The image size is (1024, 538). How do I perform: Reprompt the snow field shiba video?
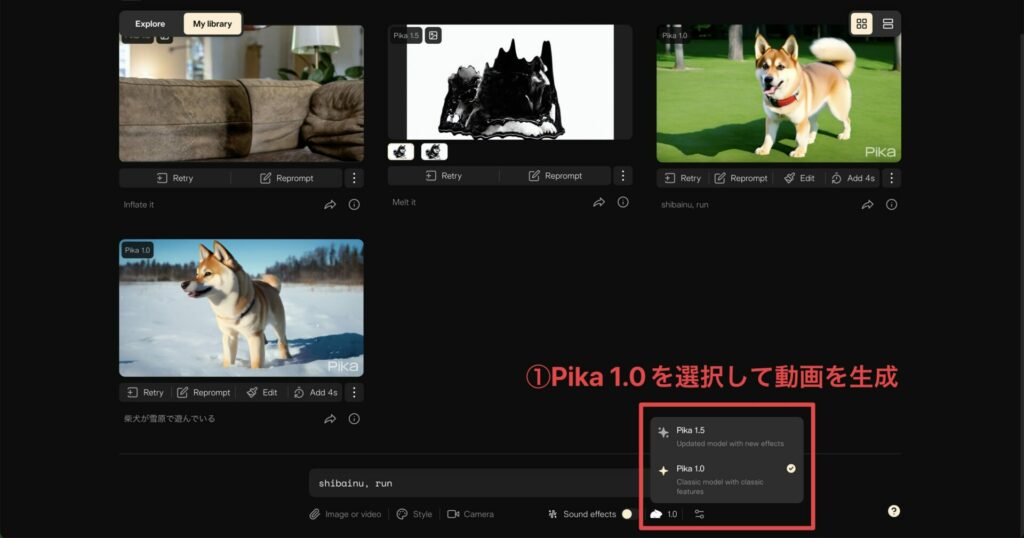[204, 392]
